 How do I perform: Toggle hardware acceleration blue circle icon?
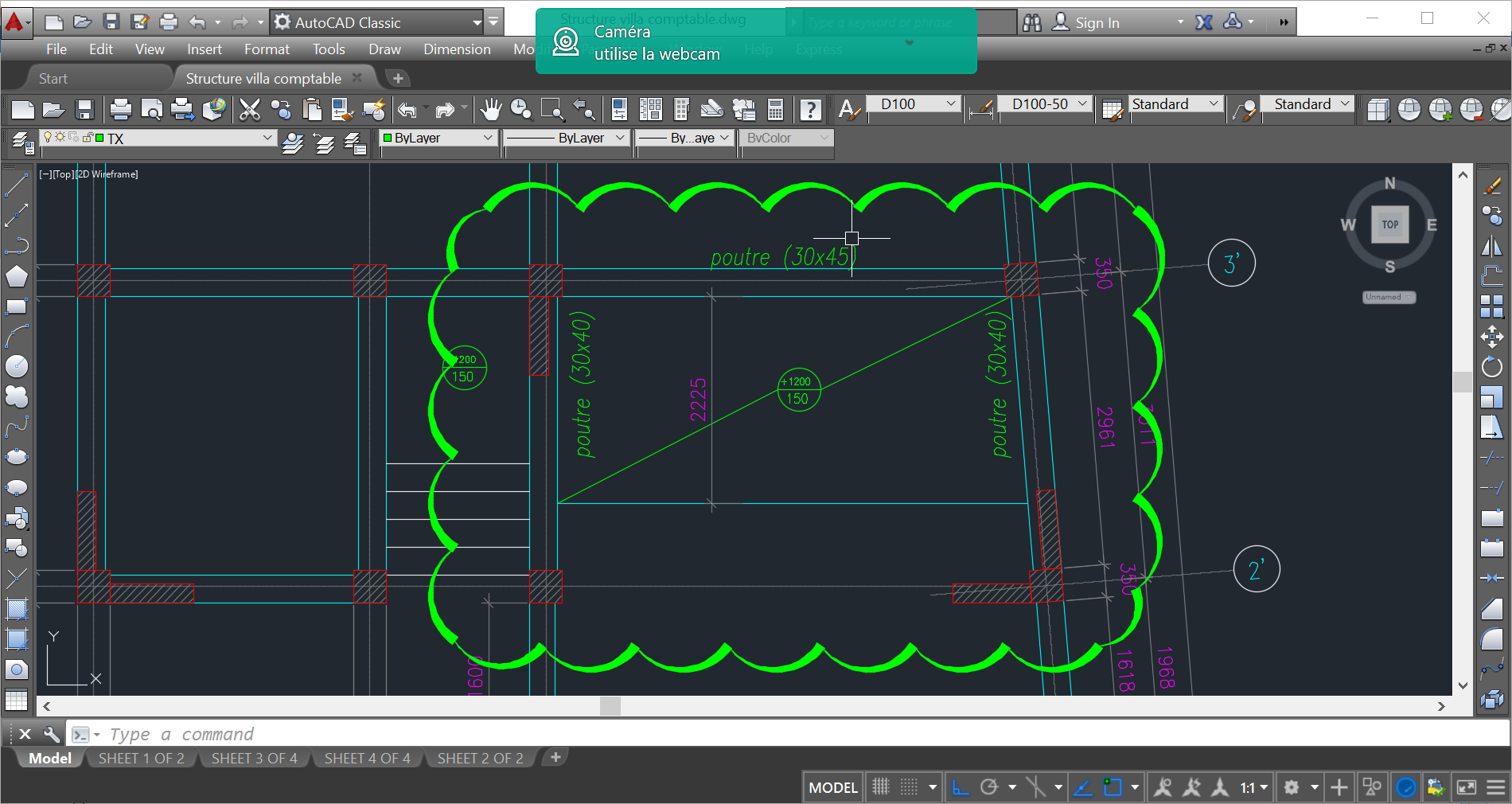1406,787
